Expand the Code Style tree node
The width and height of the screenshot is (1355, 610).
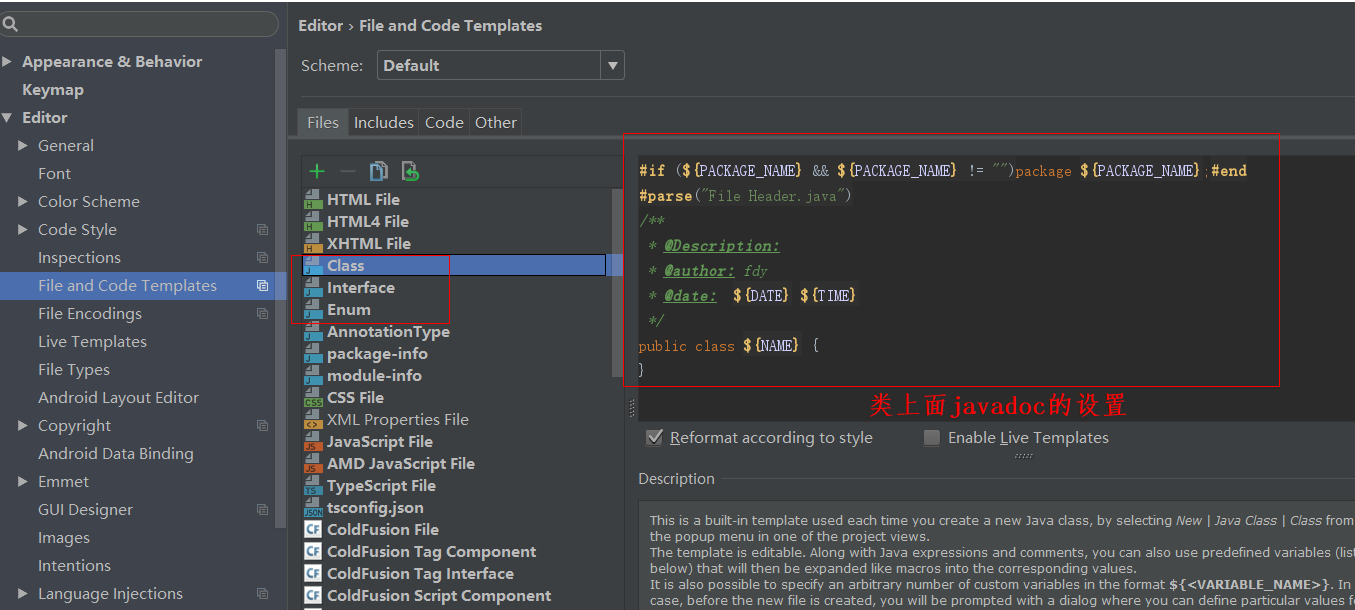click(x=23, y=230)
